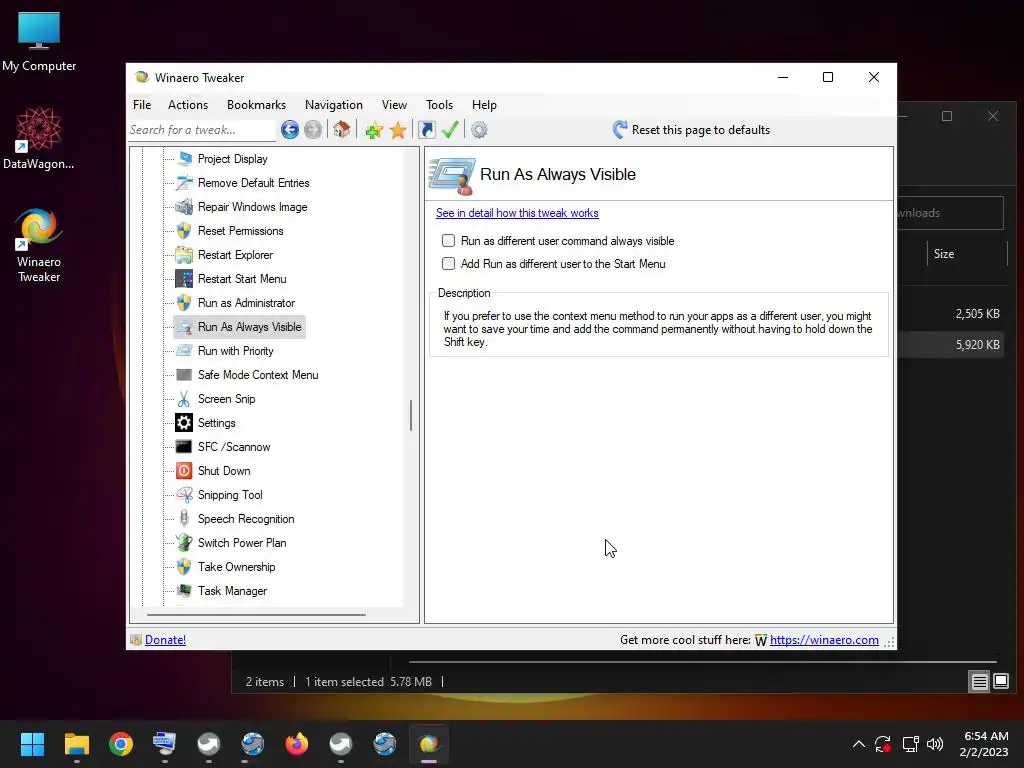Open File Explorer from the taskbar
Screen dimensions: 1024x768
(76, 744)
